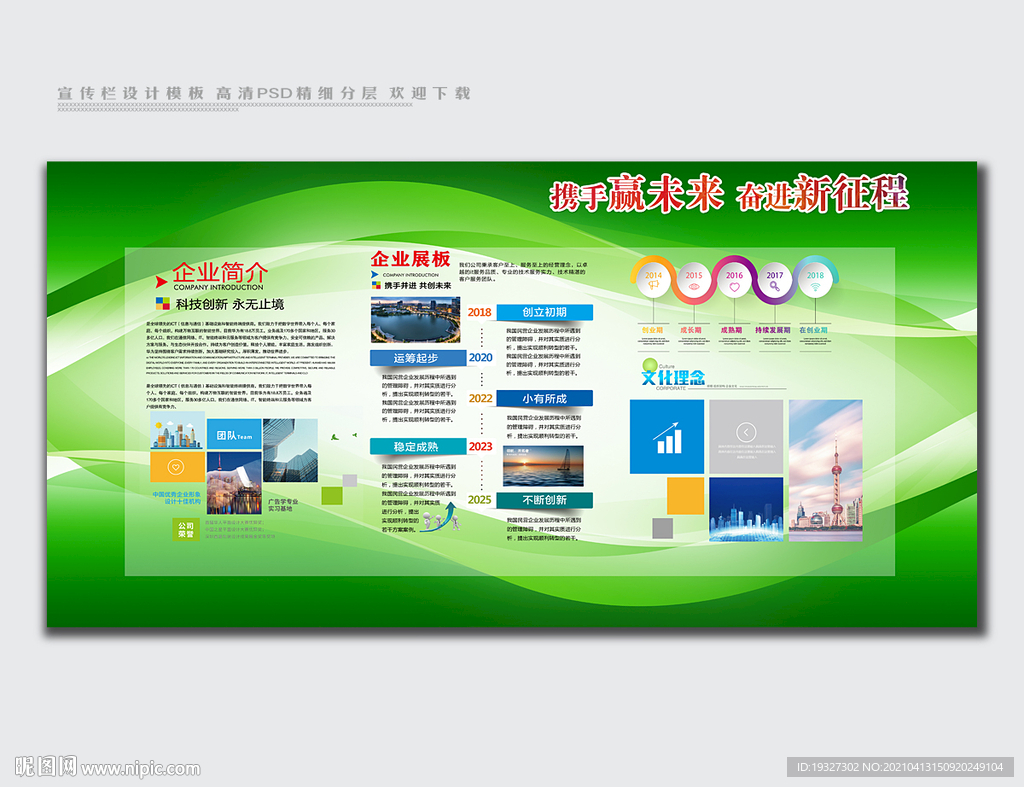Click the green bubble on the 文化理念 logo
The width and height of the screenshot is (1024, 787).
point(649,364)
